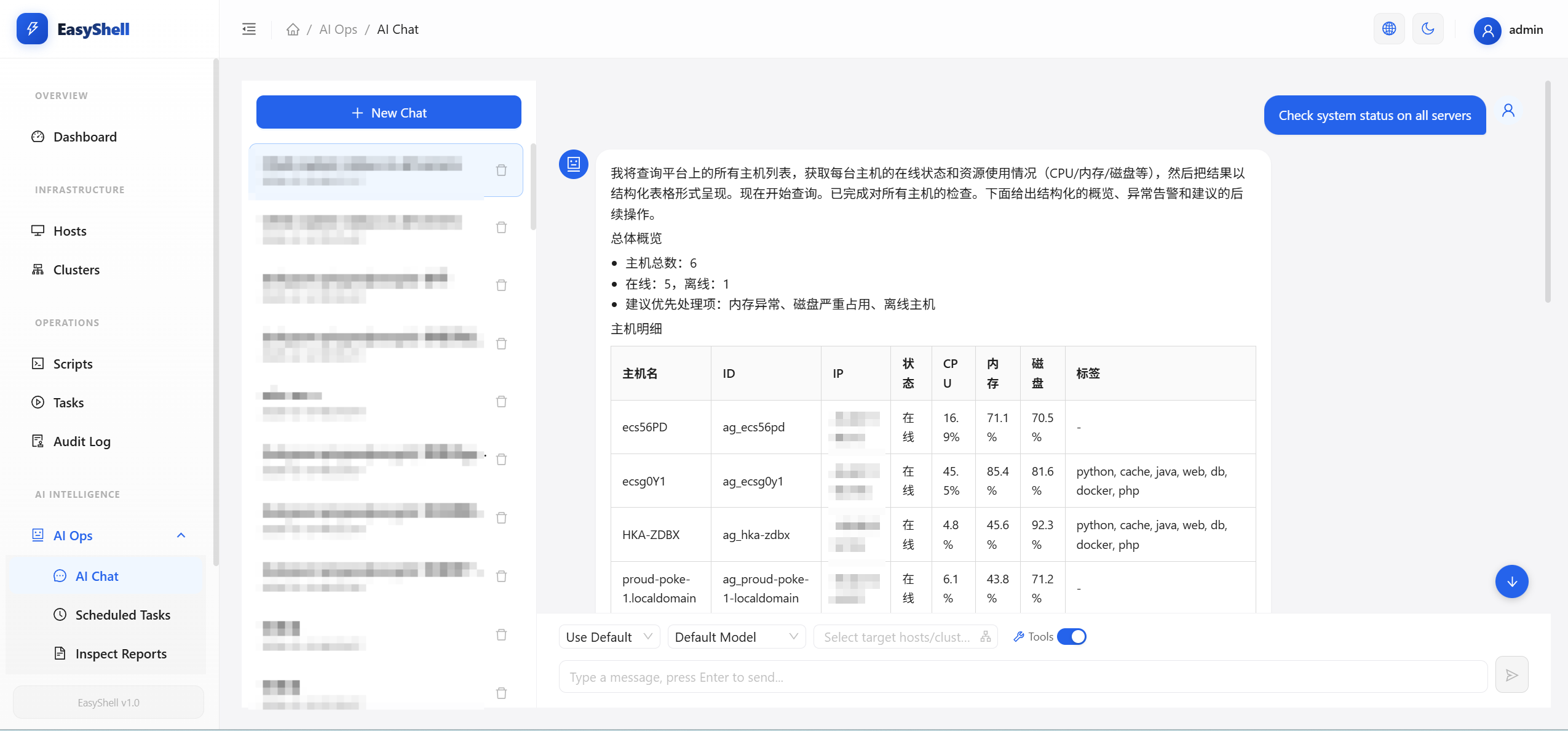This screenshot has height=731, width=1568.
Task: Switch to dark mode via moon icon
Action: click(1427, 29)
